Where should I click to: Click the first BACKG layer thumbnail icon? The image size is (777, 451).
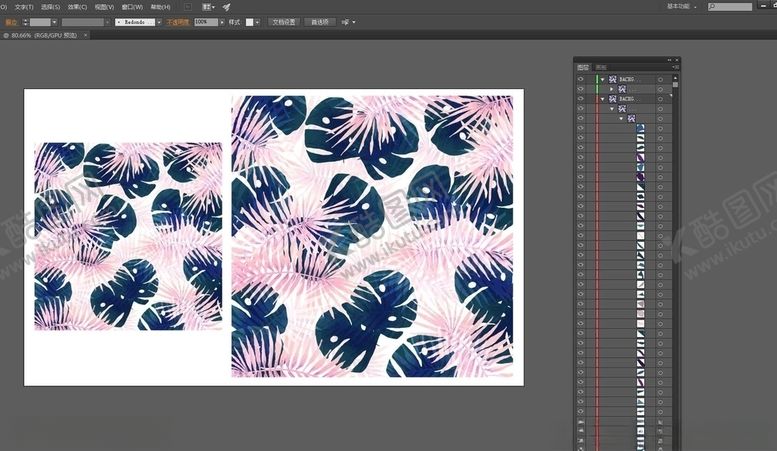coord(612,79)
